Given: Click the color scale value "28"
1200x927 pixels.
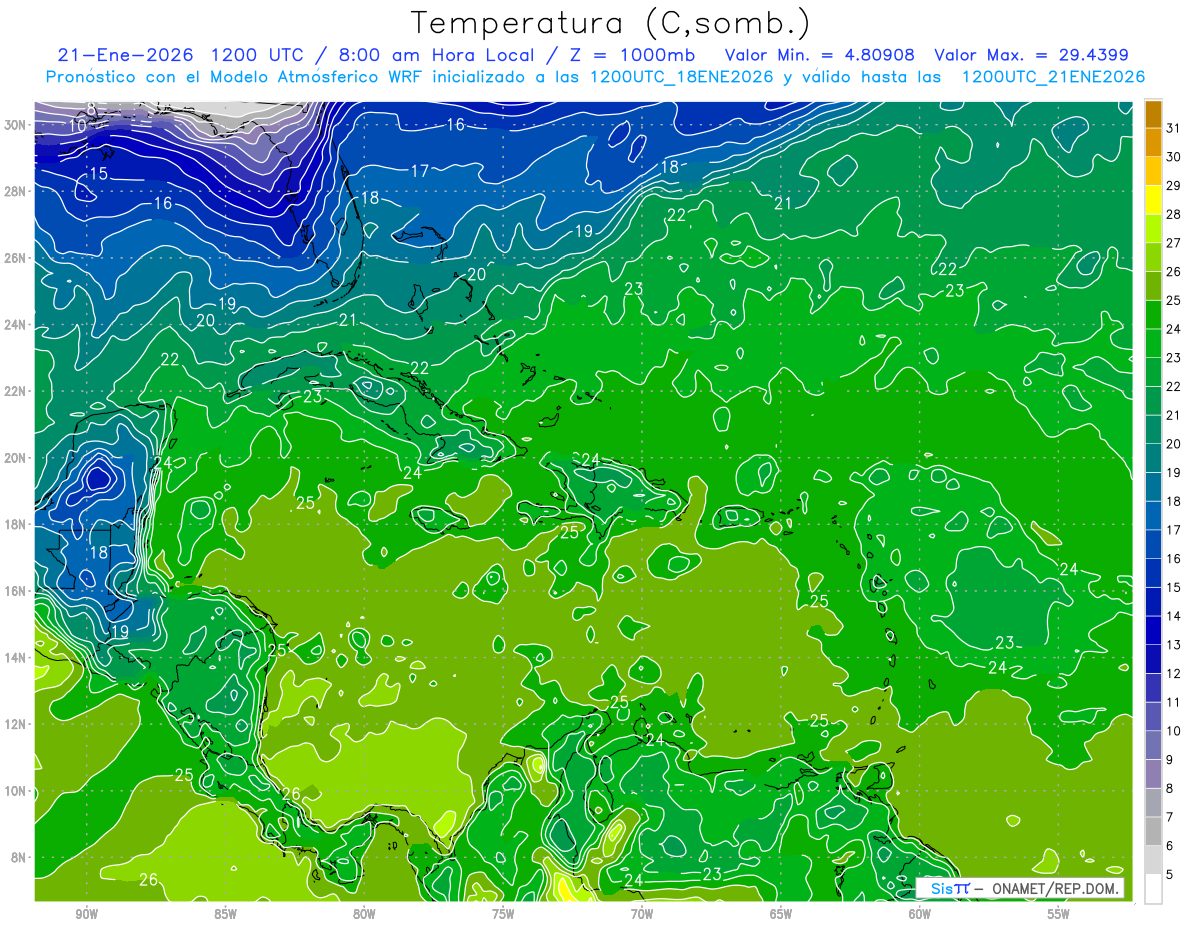Looking at the screenshot, I should point(1174,214).
